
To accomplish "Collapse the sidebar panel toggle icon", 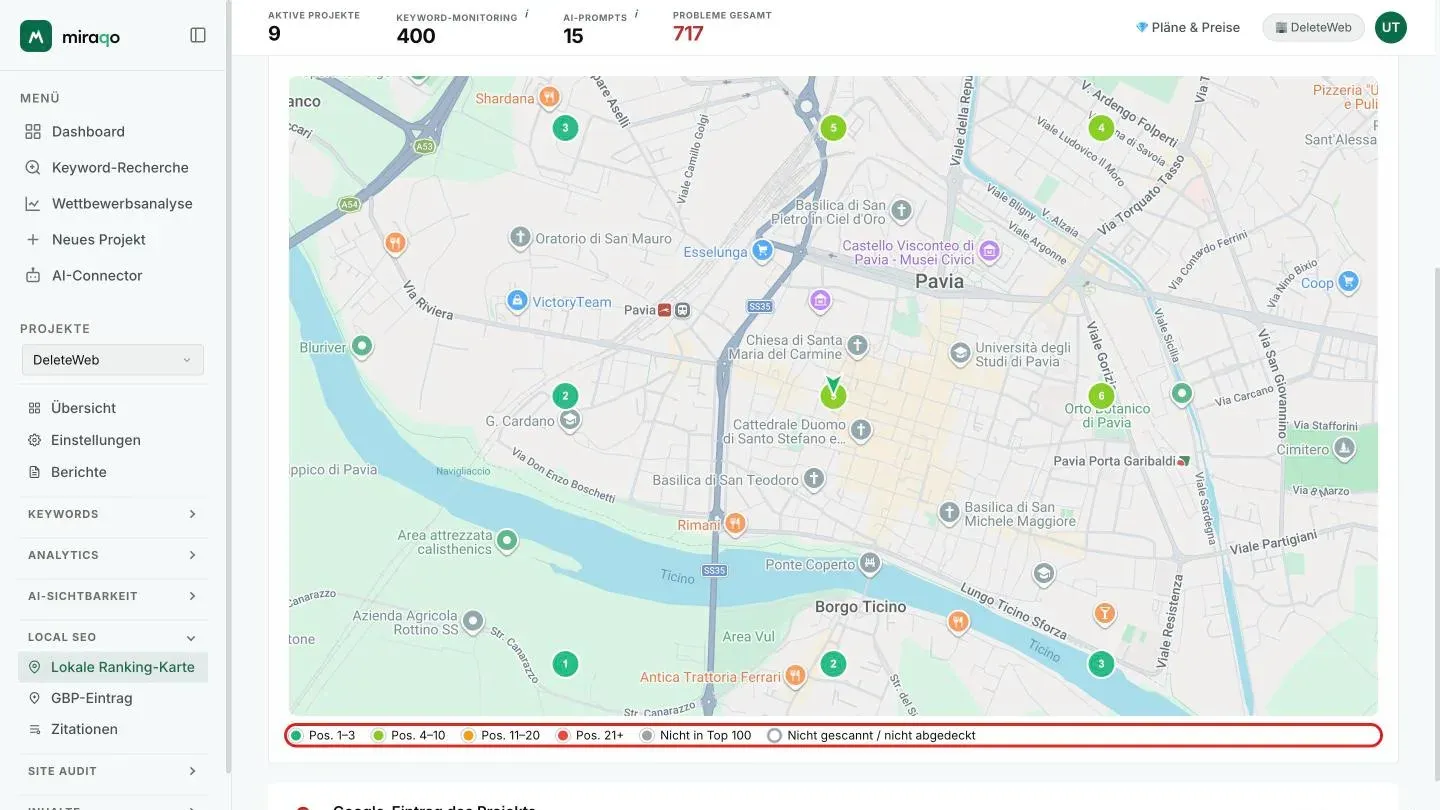I will 198,35.
